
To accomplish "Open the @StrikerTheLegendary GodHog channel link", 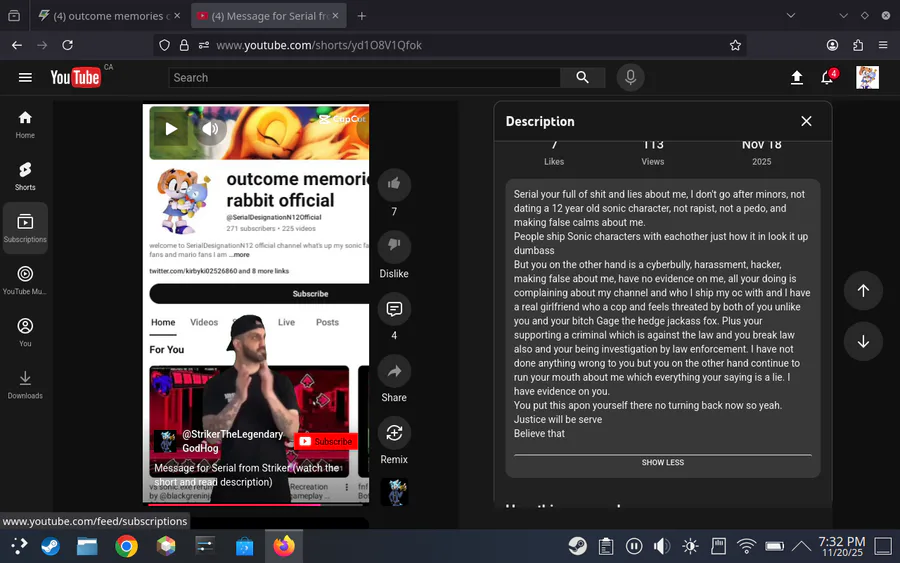I will point(232,441).
